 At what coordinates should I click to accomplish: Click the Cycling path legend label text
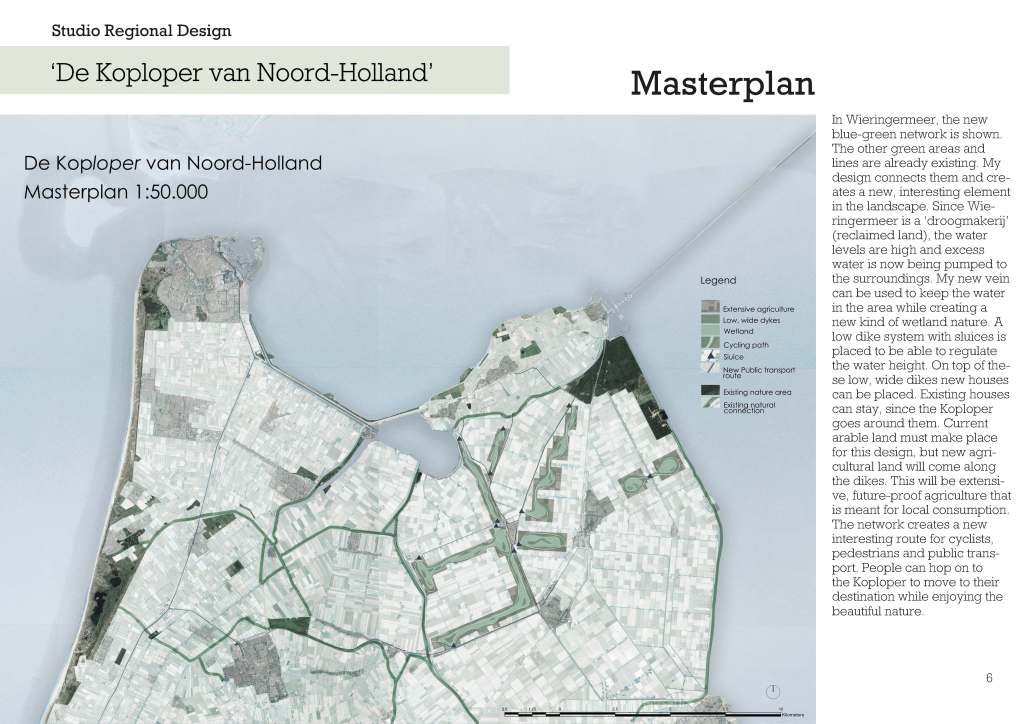[745, 345]
